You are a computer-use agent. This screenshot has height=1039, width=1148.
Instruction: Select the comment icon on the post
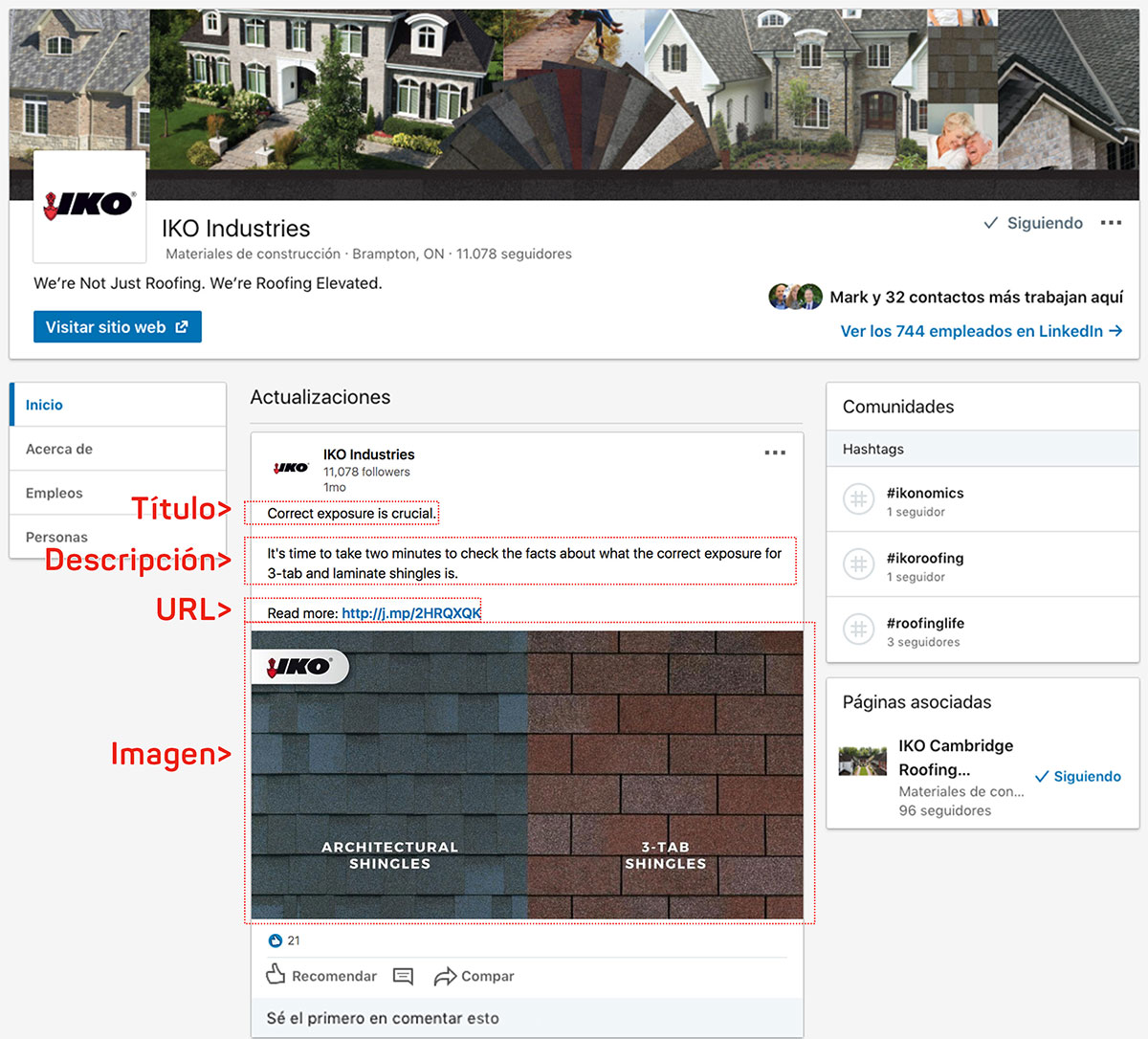point(403,976)
